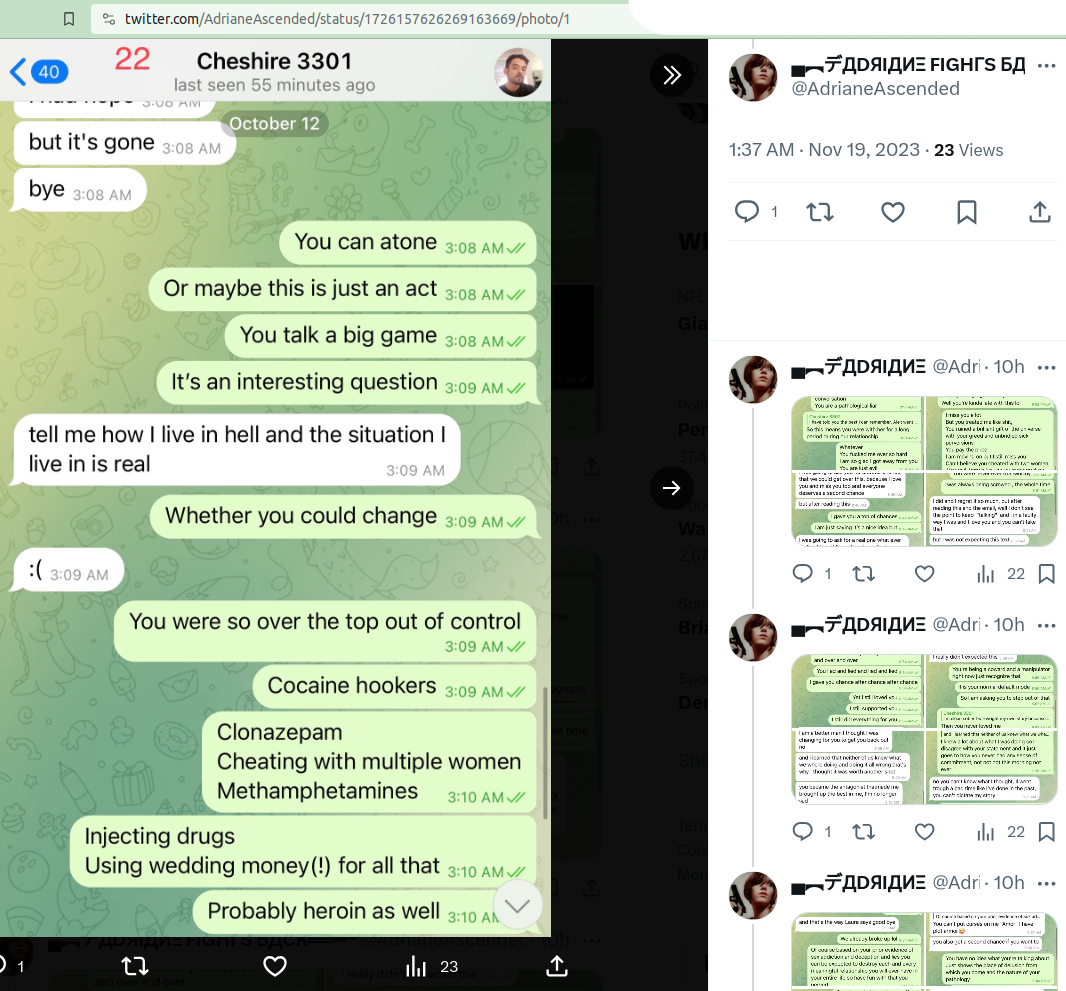Open the 1:37 AM Nov 19 timestamp link
1066x991 pixels.
[824, 150]
